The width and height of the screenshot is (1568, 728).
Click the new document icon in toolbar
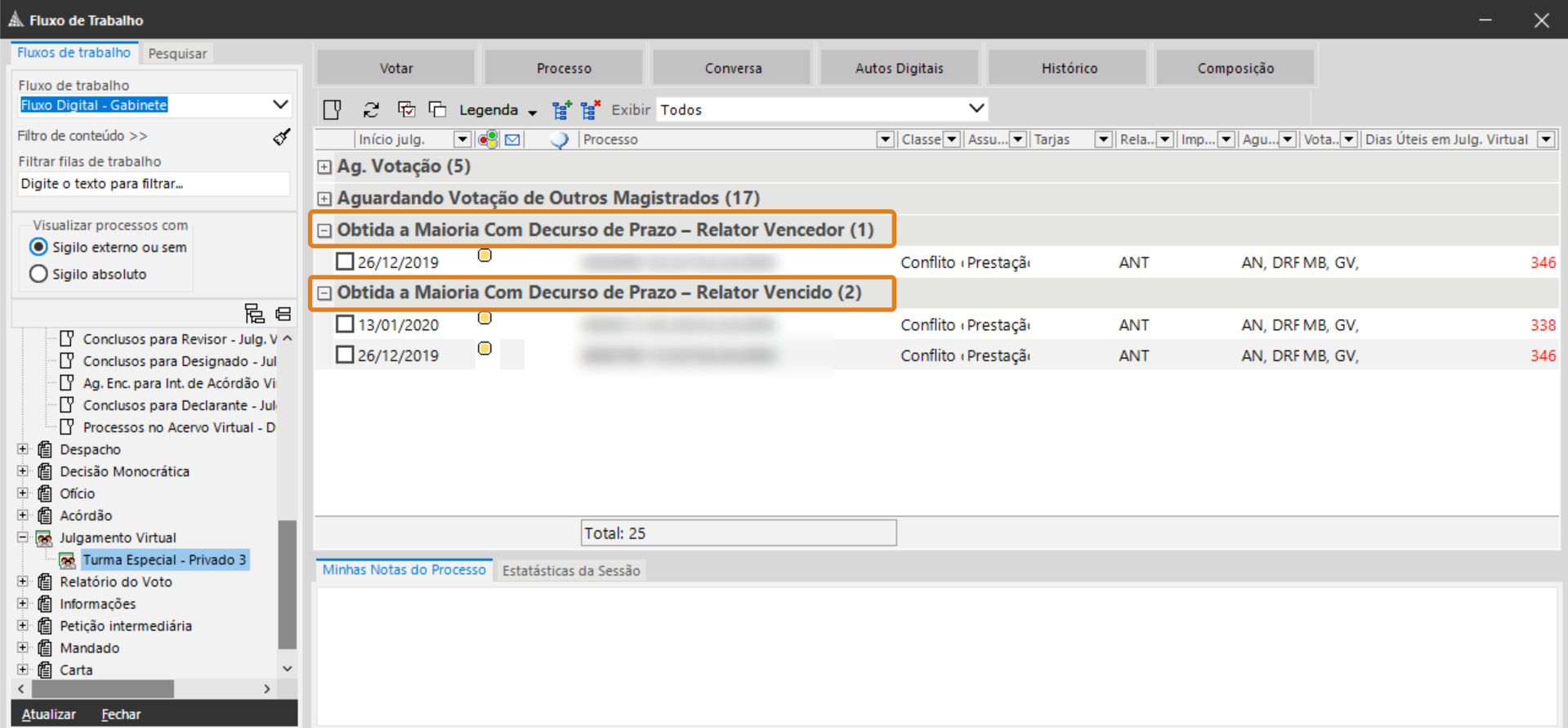coord(332,109)
